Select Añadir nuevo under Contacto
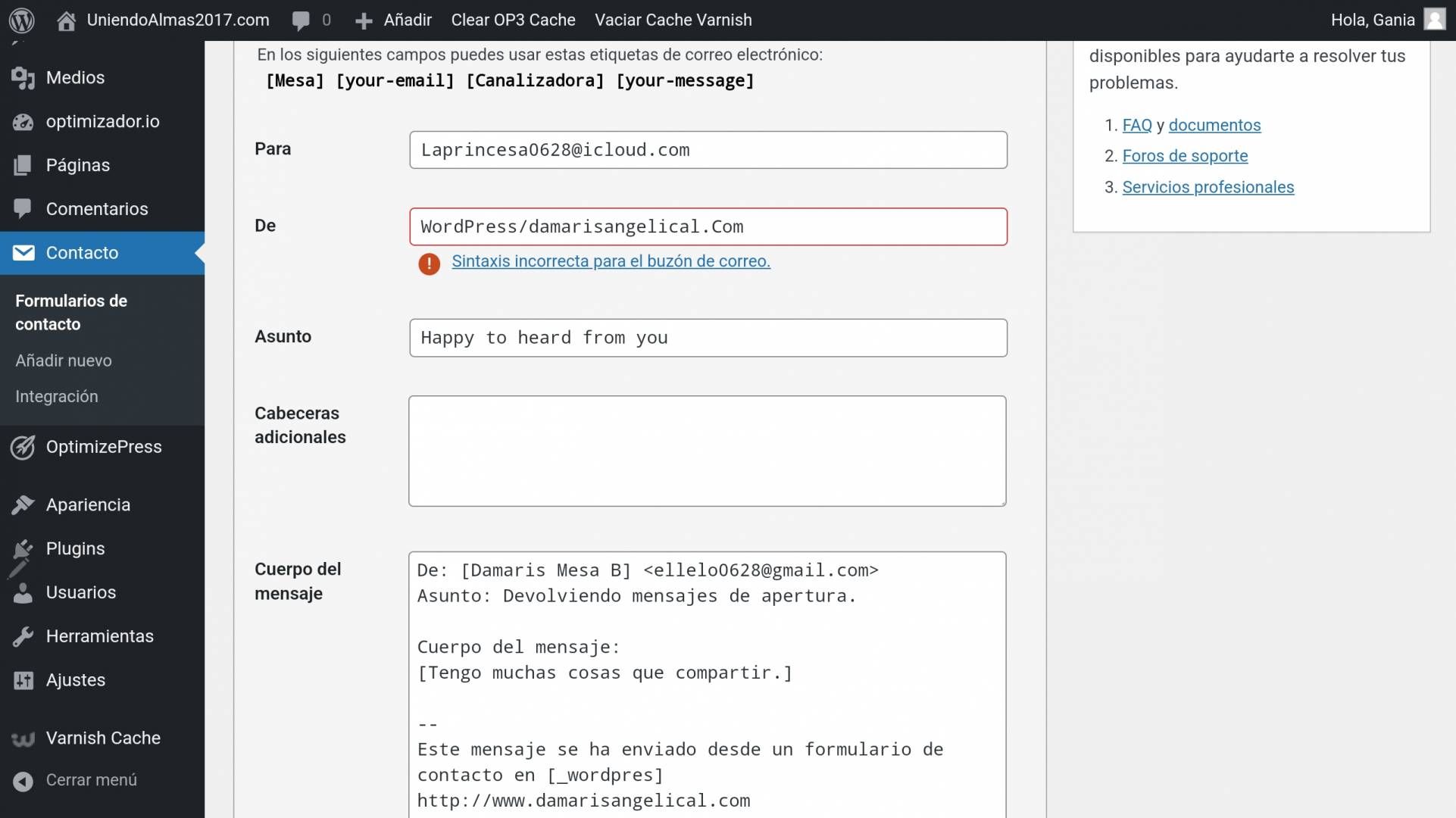This screenshot has width=1456, height=818. click(x=64, y=361)
